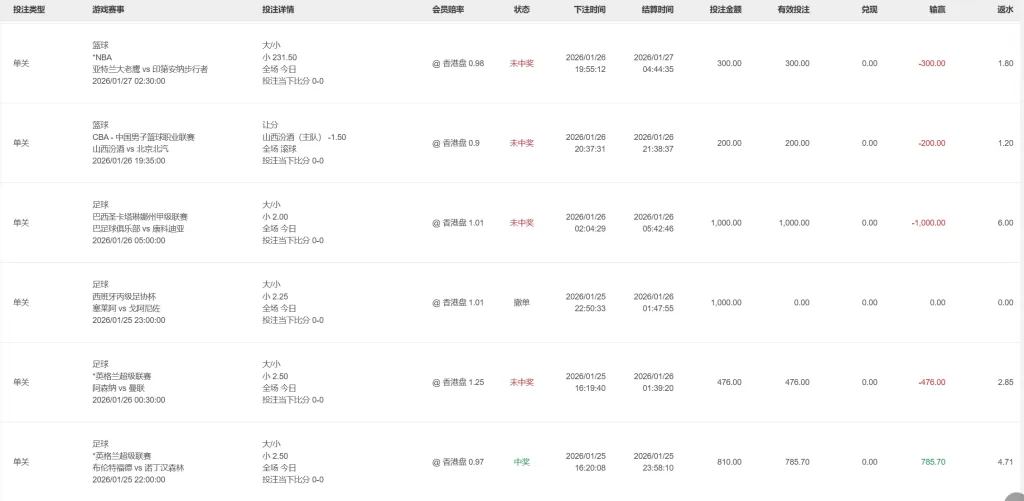Sort by 下注时间 column header

590,9
